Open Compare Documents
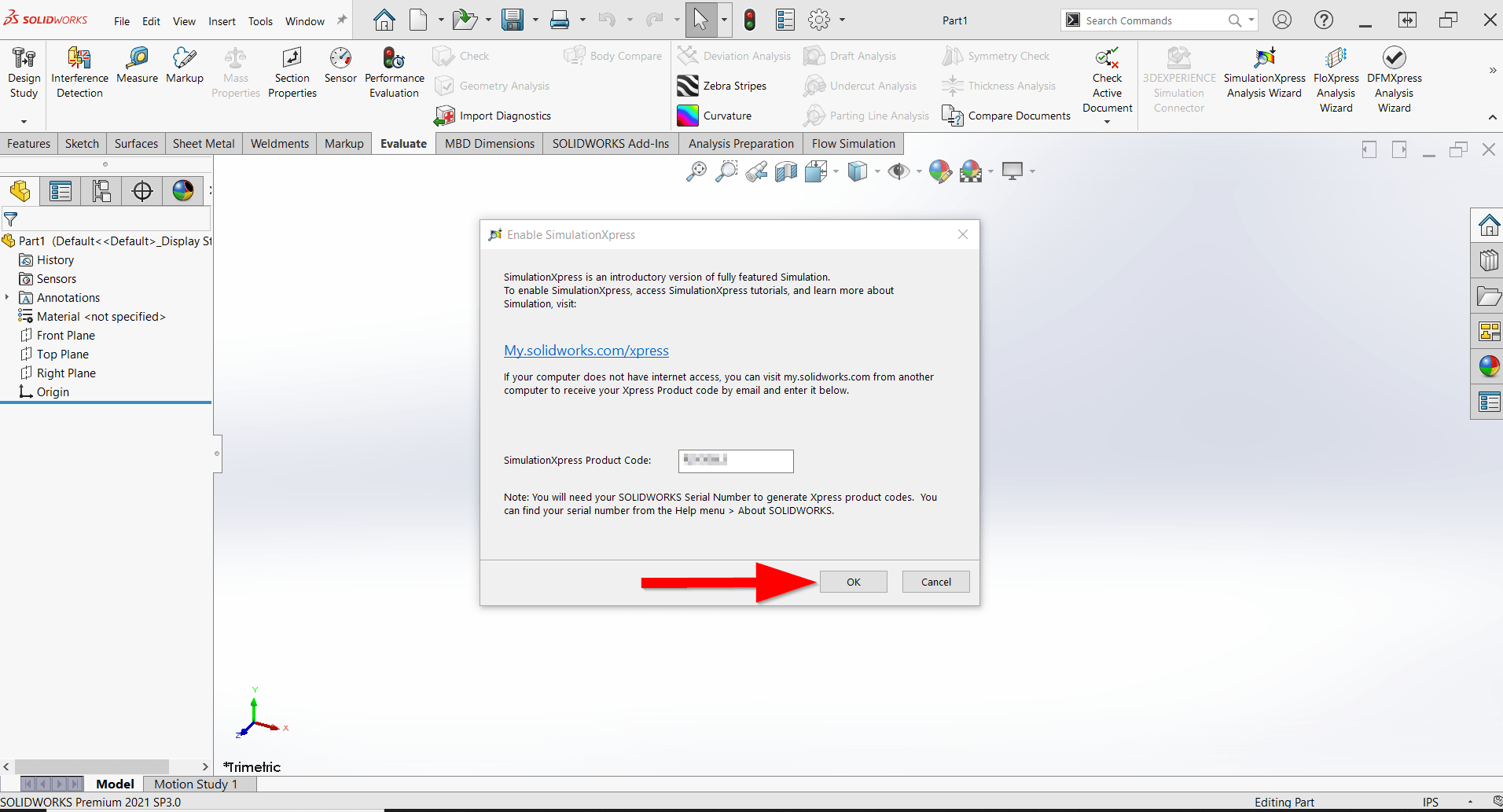Viewport: 1503px width, 812px height. tap(1006, 116)
